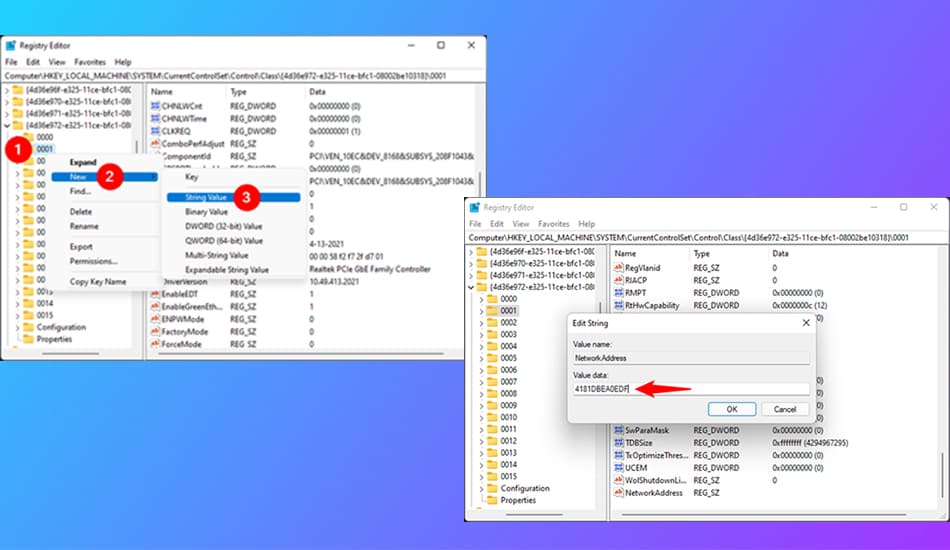The height and width of the screenshot is (550, 950).
Task: Click the EnableEDT string icon
Action: pyautogui.click(x=155, y=294)
